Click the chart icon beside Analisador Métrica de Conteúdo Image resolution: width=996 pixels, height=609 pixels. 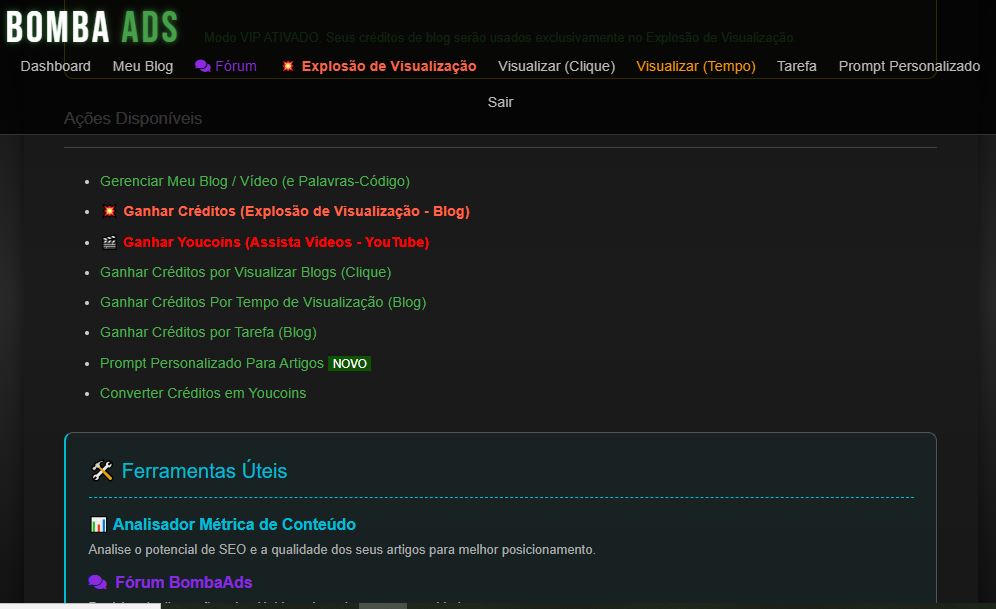click(x=100, y=524)
